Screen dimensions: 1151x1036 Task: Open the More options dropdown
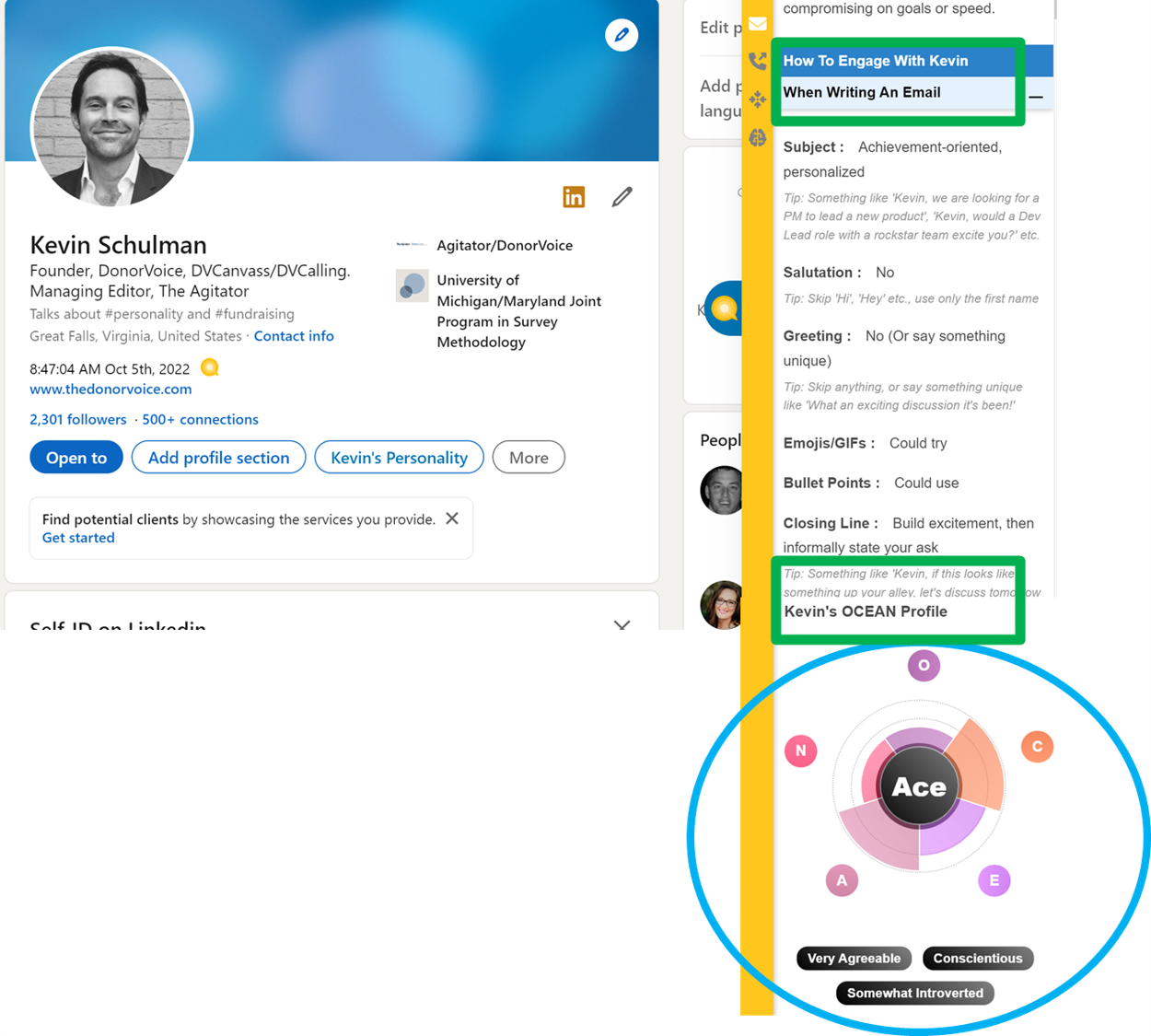click(529, 458)
